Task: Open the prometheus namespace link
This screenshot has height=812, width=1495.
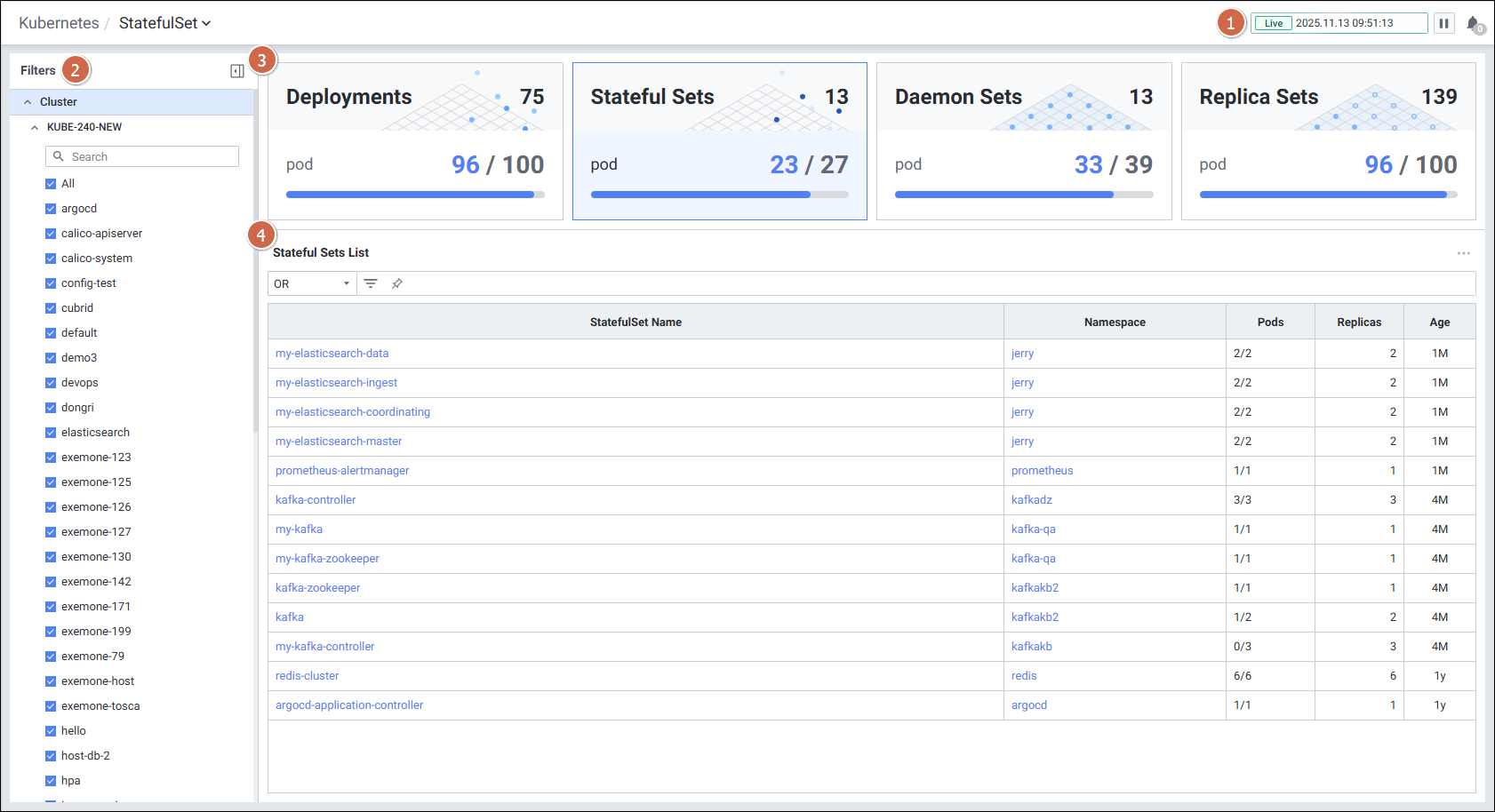Action: [x=1042, y=471]
